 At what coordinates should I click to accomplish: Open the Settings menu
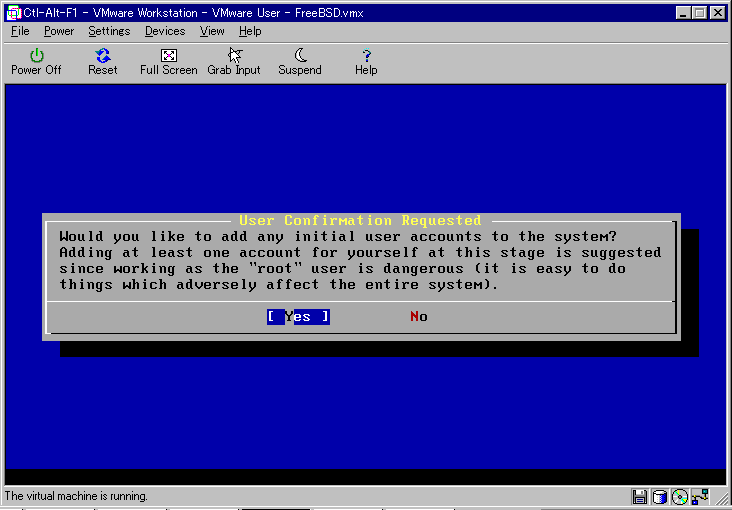coord(109,31)
